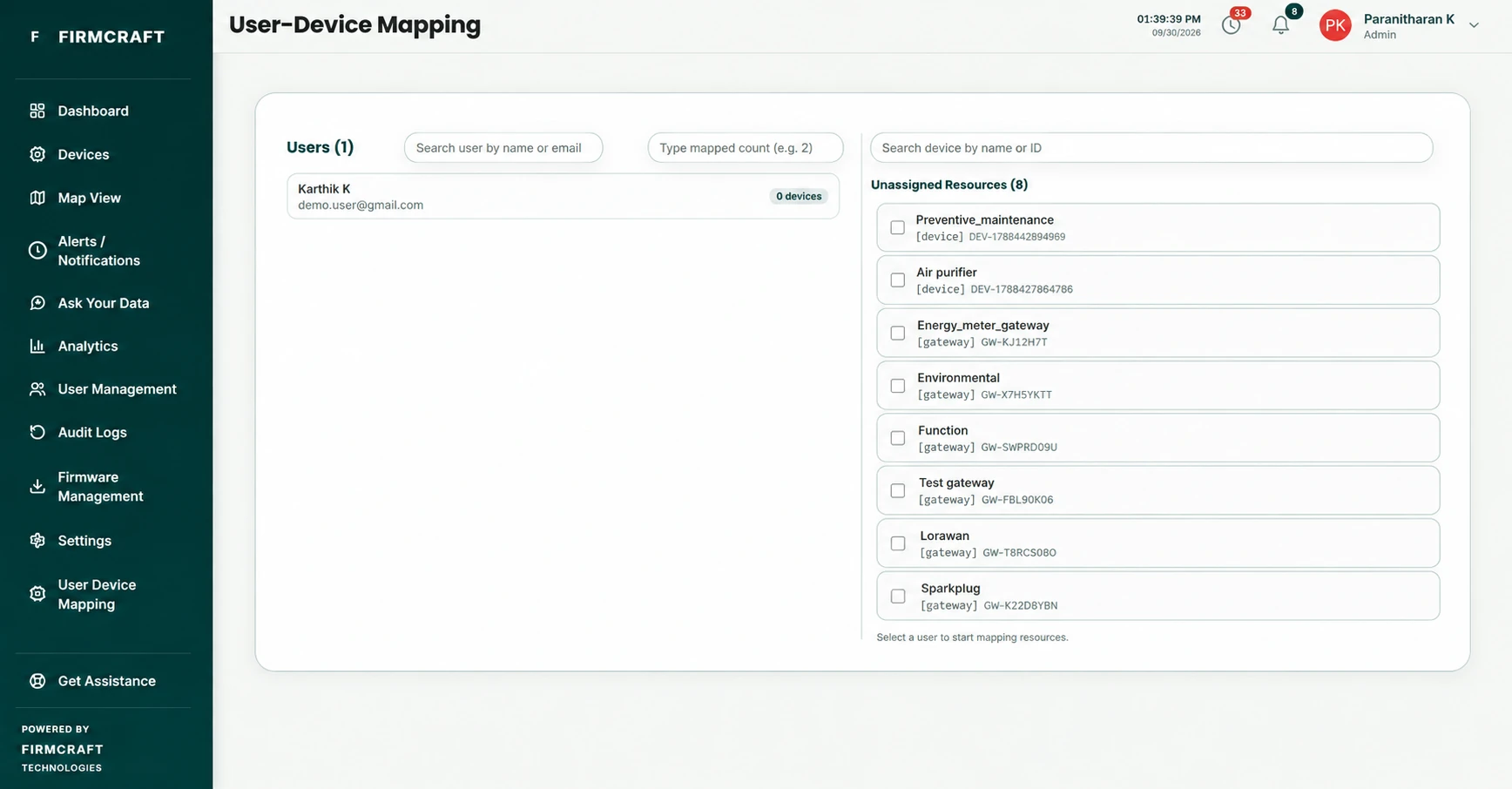1512x789 pixels.
Task: Click the Settings gear icon in sidebar
Action: pyautogui.click(x=37, y=541)
